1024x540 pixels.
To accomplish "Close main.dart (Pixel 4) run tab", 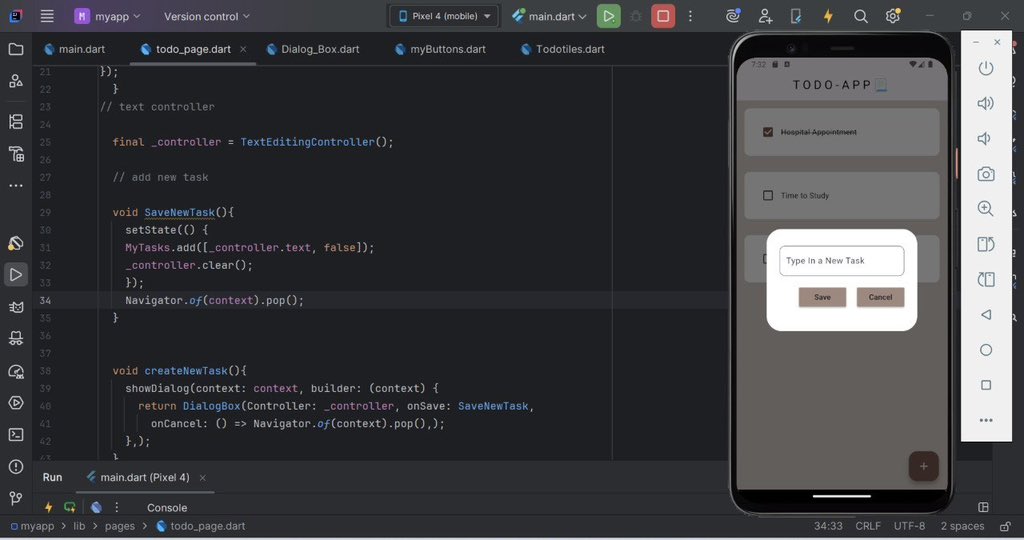I will pos(202,478).
